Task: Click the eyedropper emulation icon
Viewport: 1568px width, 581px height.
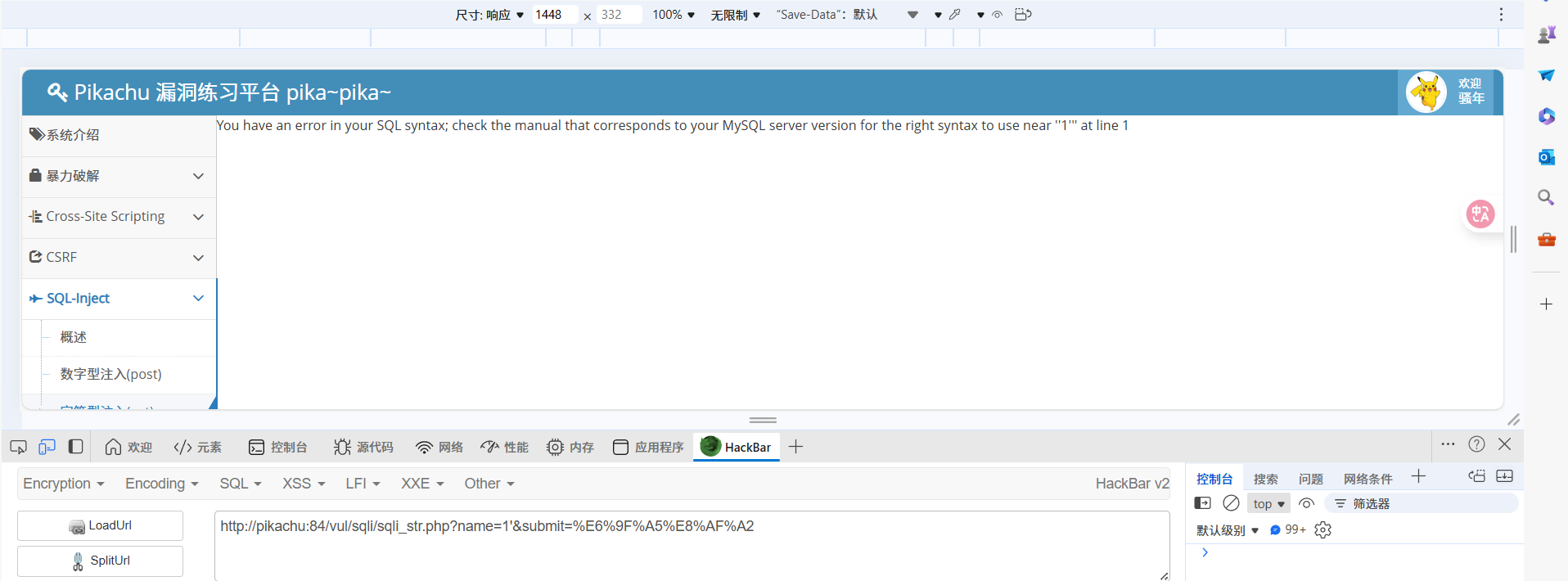Action: click(x=955, y=15)
